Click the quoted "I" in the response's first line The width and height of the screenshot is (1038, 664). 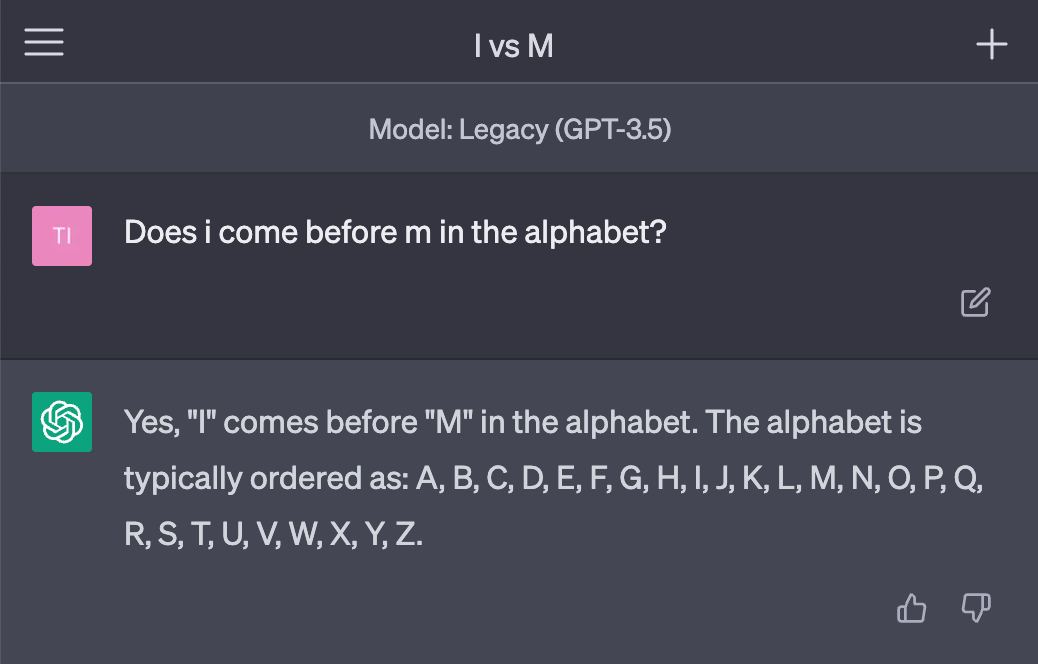tap(203, 422)
